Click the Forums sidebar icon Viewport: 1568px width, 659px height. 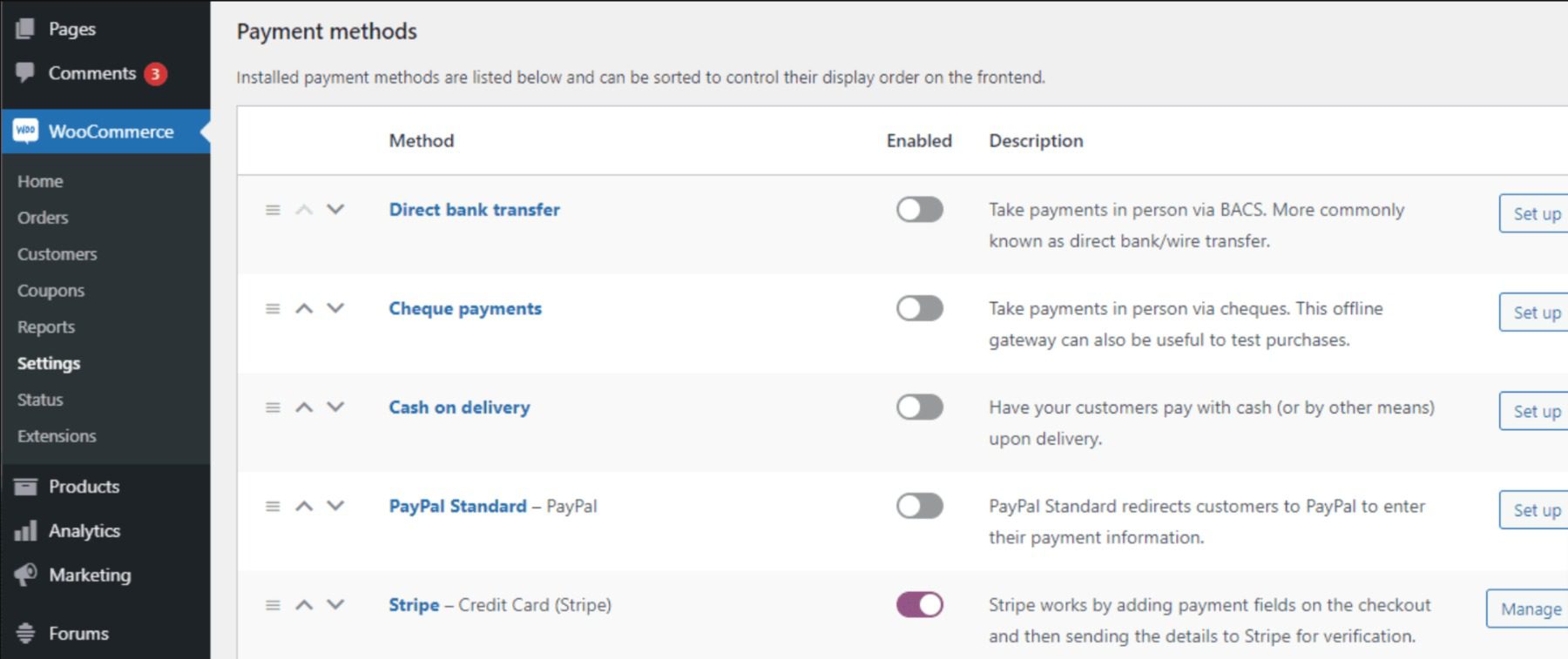click(x=26, y=633)
